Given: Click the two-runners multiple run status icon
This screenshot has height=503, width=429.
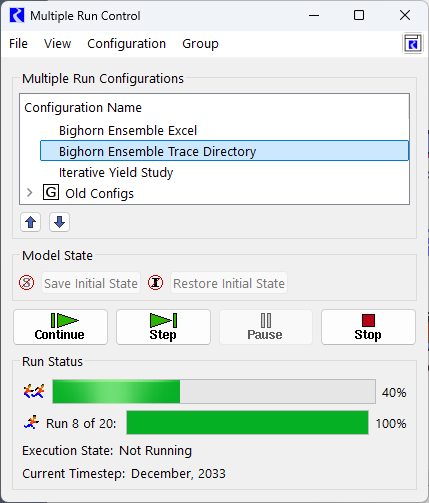Looking at the screenshot, I should 34,391.
